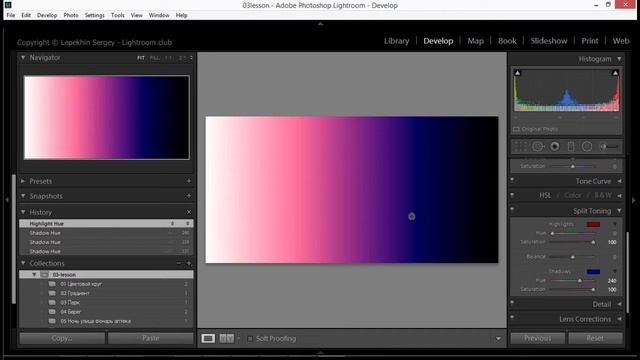Viewport: 640px width, 360px height.
Task: Set Navigator zoom to FILL
Action: coord(154,58)
